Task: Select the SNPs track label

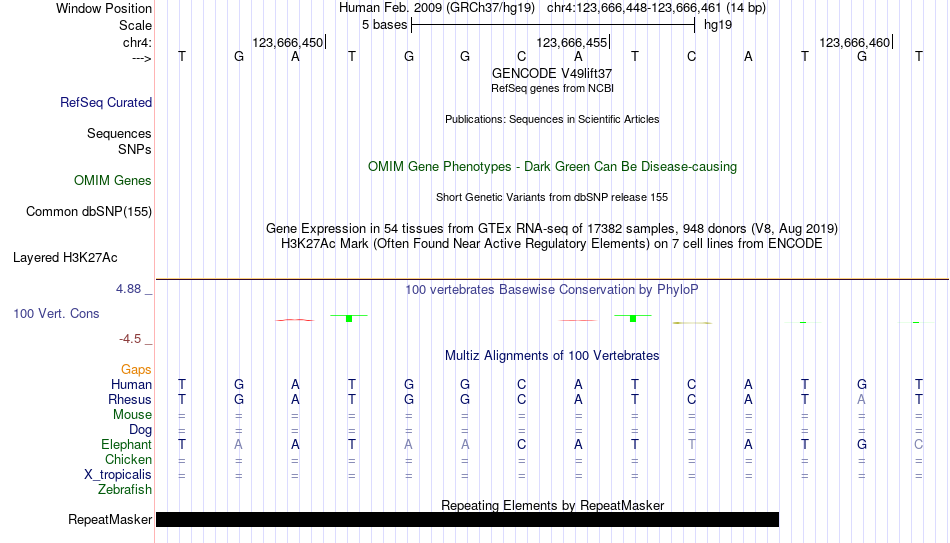Action: (x=135, y=149)
